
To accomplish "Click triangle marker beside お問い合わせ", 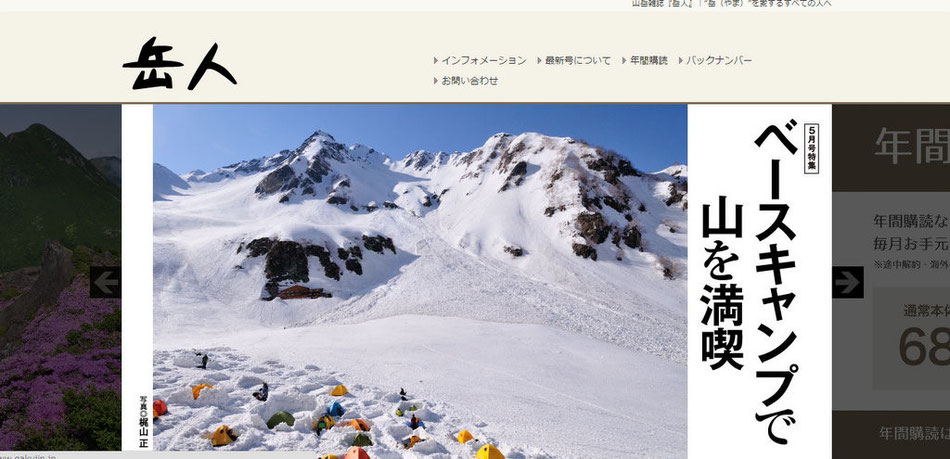I will (436, 81).
